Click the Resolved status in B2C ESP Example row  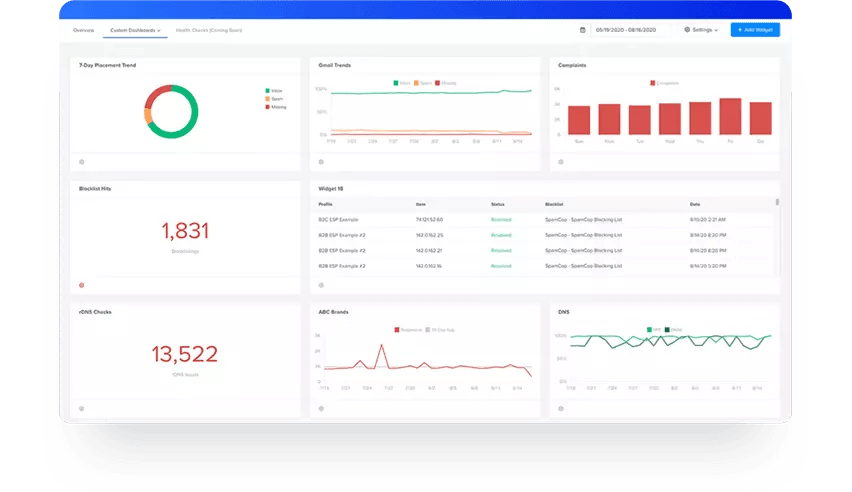click(501, 220)
